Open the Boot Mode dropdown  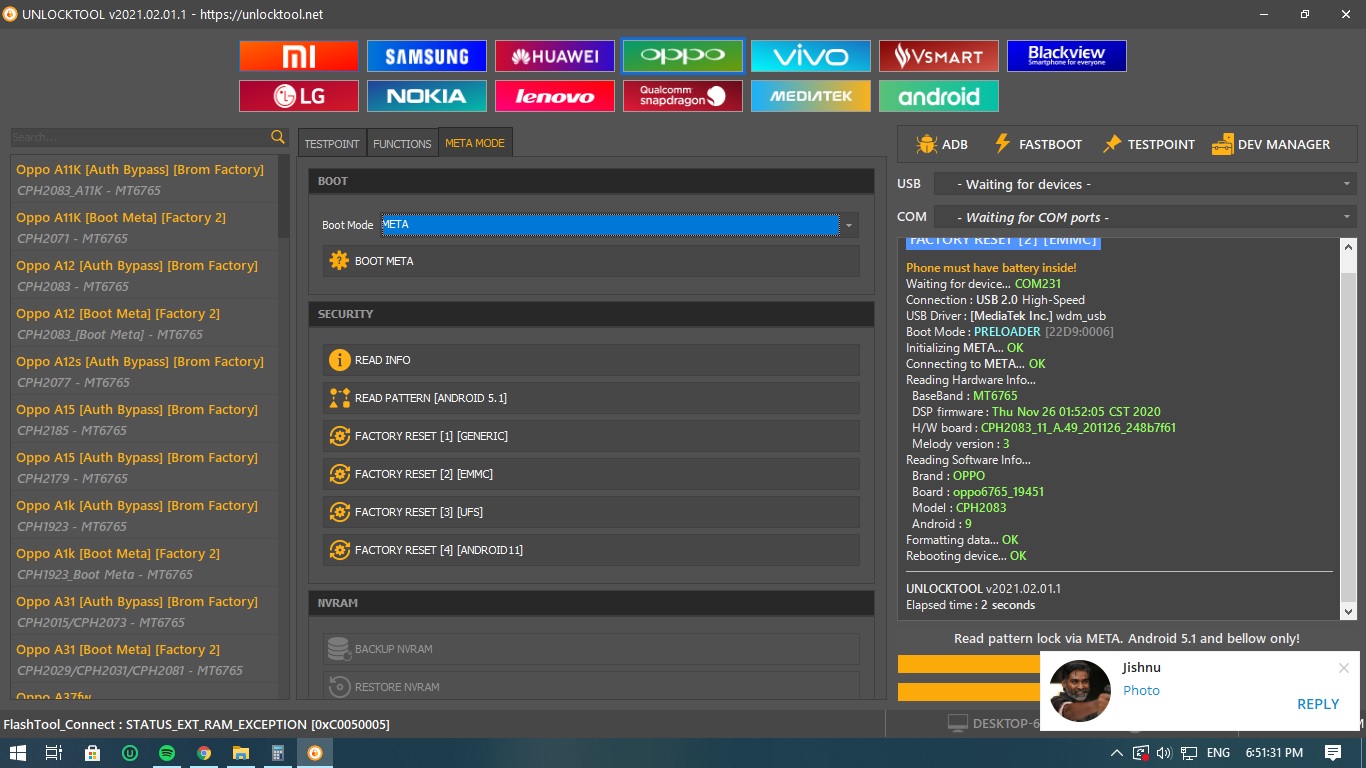[x=849, y=225]
